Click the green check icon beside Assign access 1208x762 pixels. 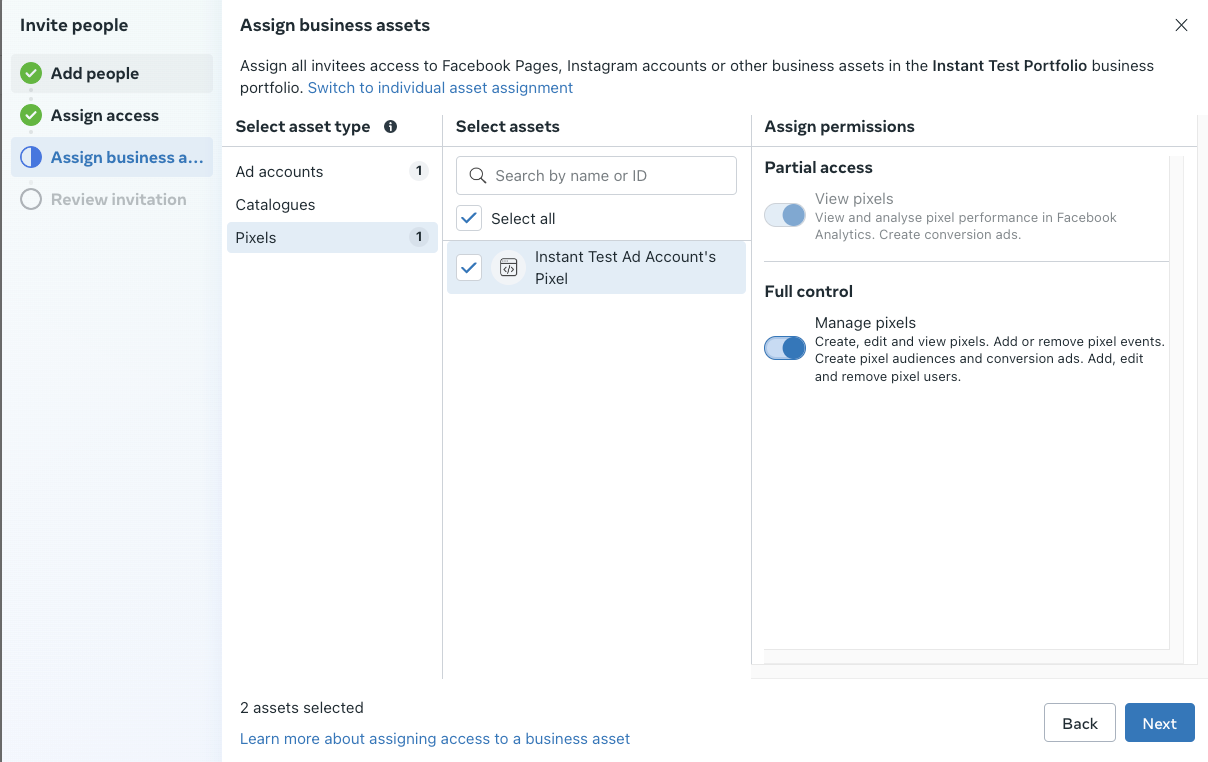31,115
